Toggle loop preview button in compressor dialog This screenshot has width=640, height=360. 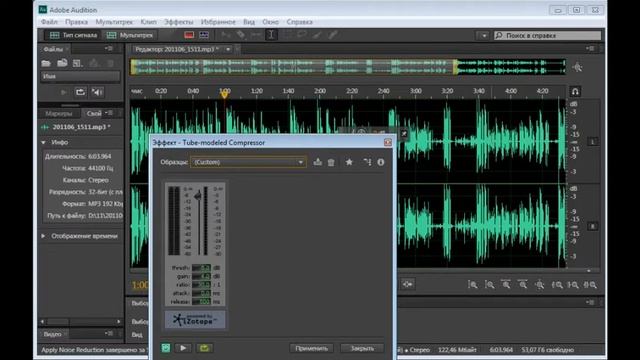point(204,348)
